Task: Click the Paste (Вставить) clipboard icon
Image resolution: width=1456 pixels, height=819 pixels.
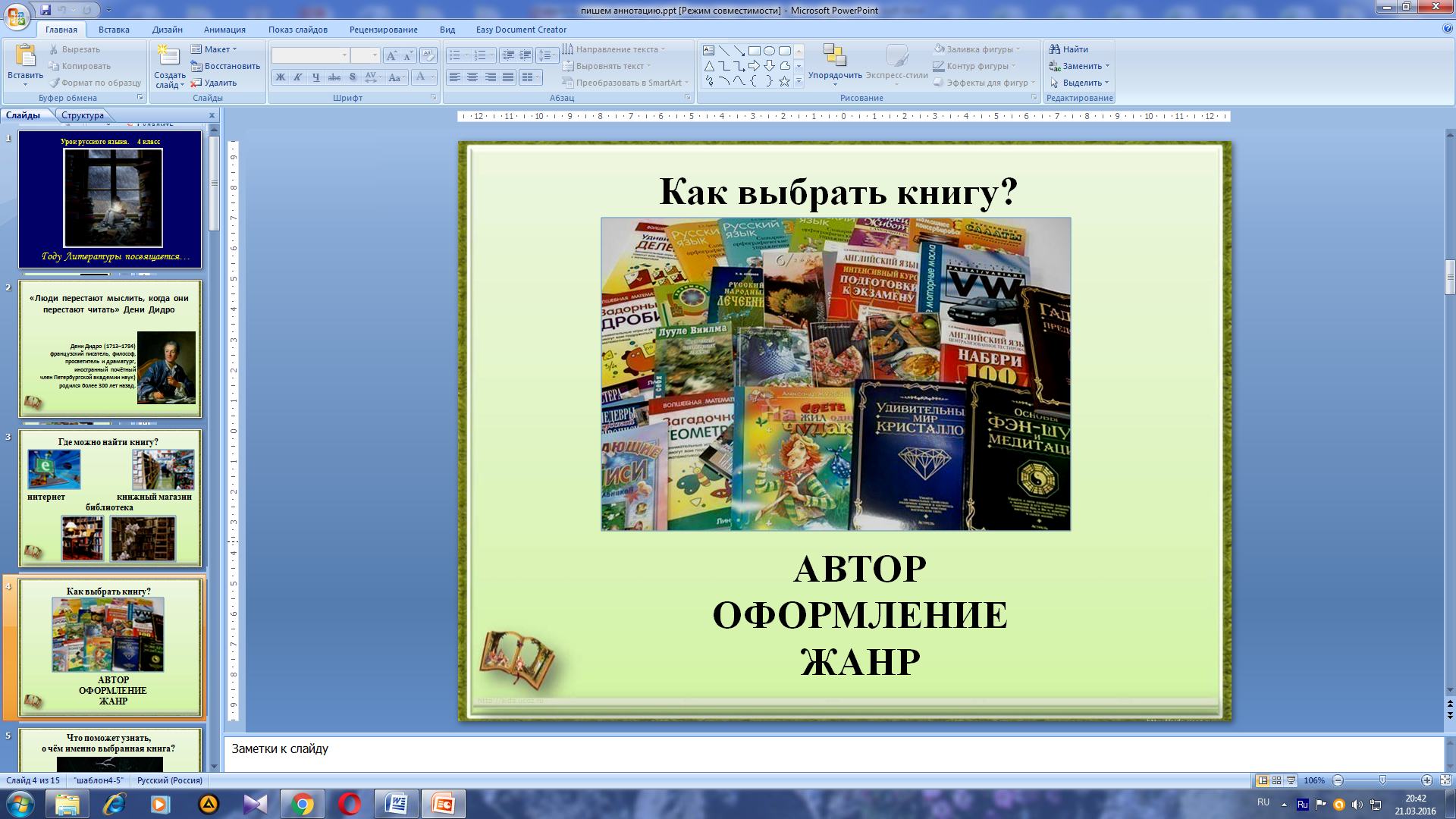Action: [25, 57]
